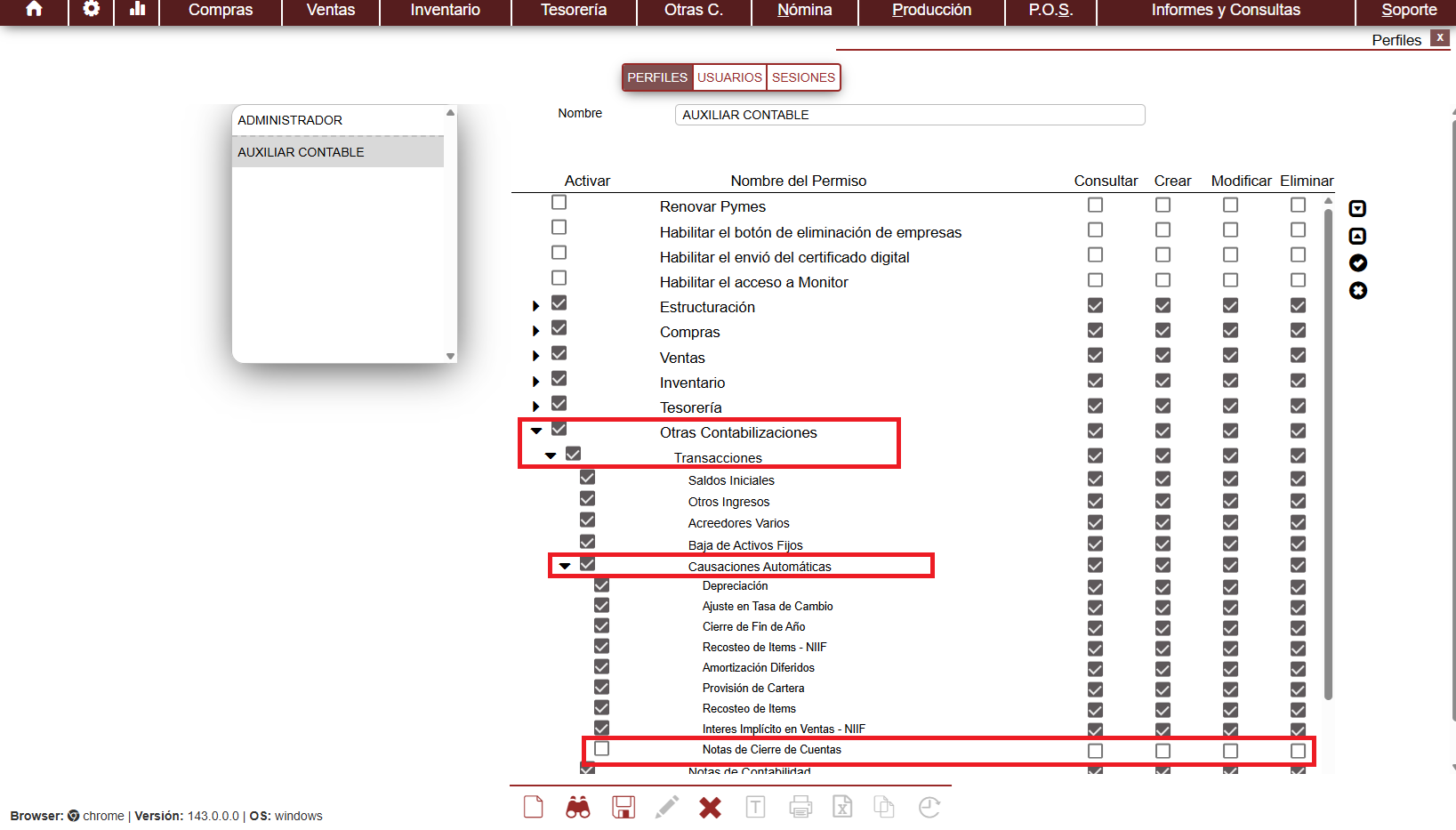Click the Nombre text field
1456x830 pixels.
(x=909, y=115)
